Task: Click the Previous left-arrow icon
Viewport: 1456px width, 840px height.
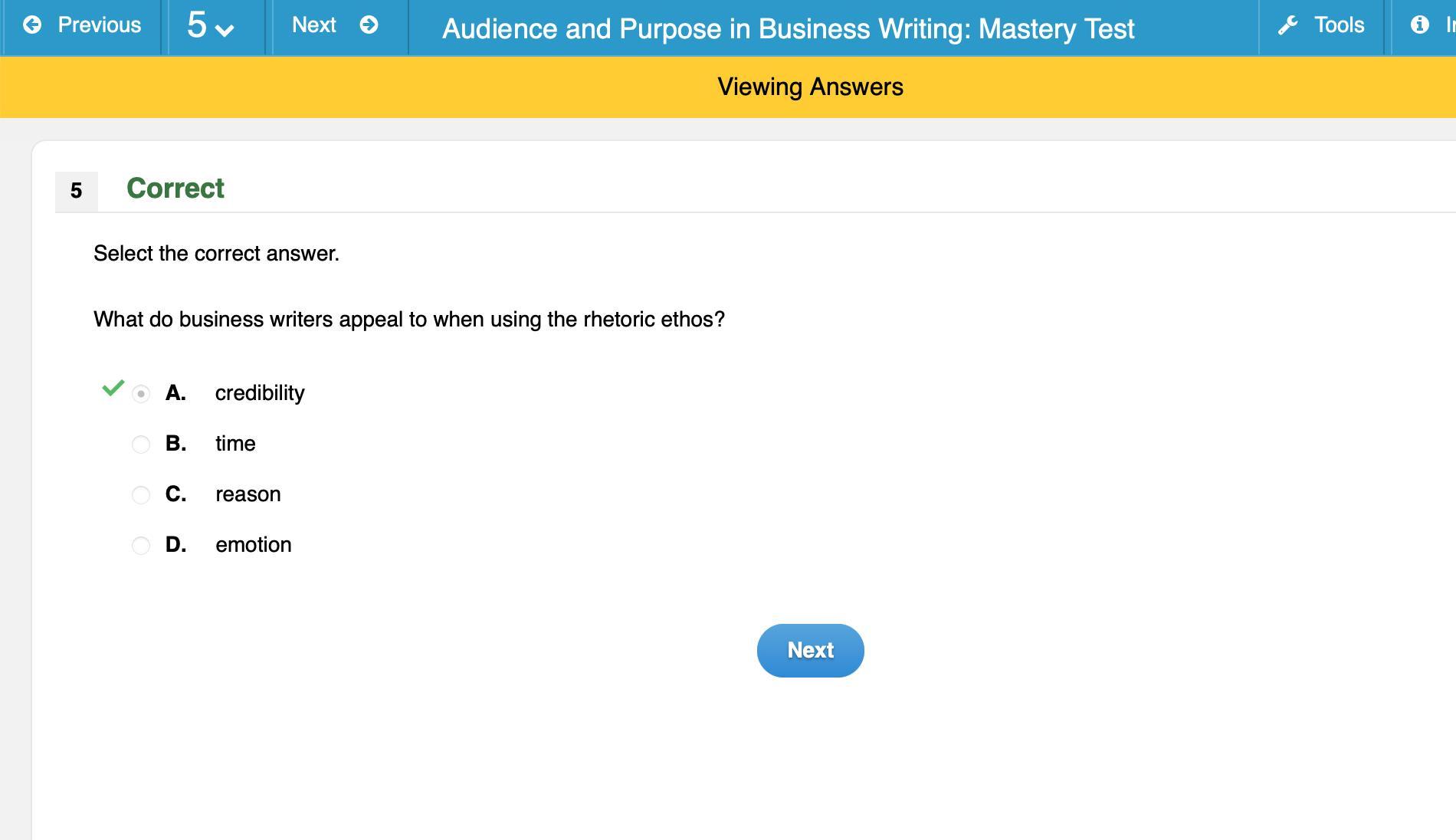Action: click(x=32, y=25)
